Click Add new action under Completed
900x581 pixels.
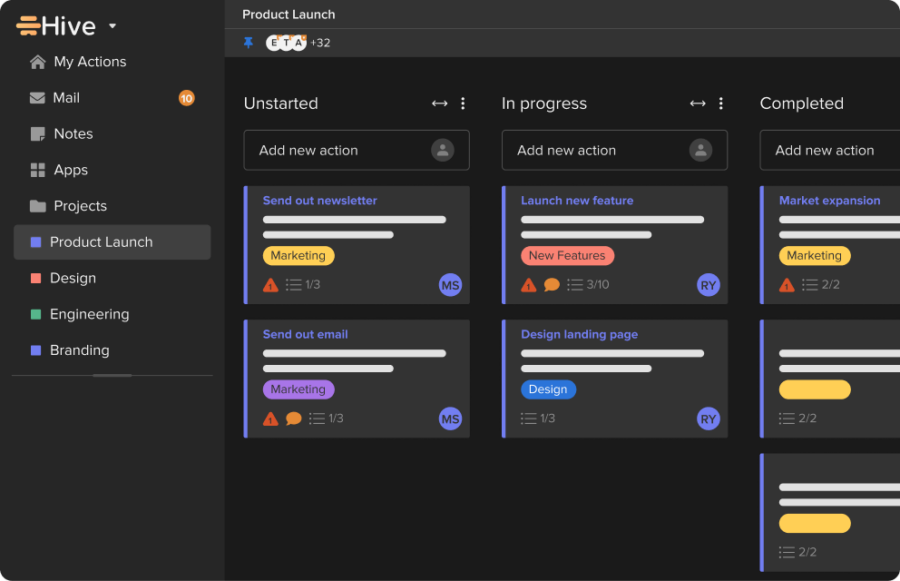826,150
